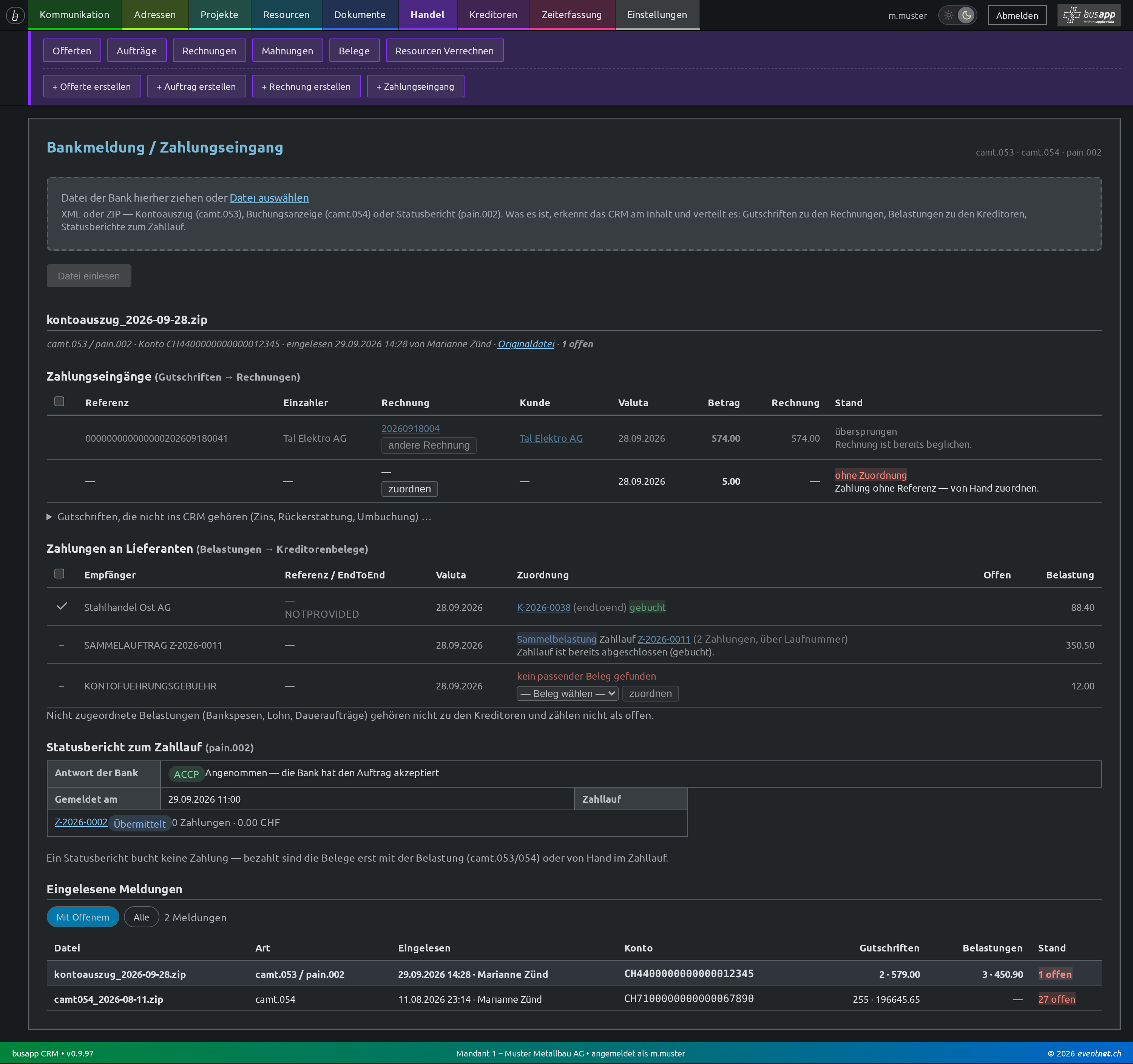This screenshot has width=1133, height=1064.
Task: Open the Offerten list
Action: 72,51
